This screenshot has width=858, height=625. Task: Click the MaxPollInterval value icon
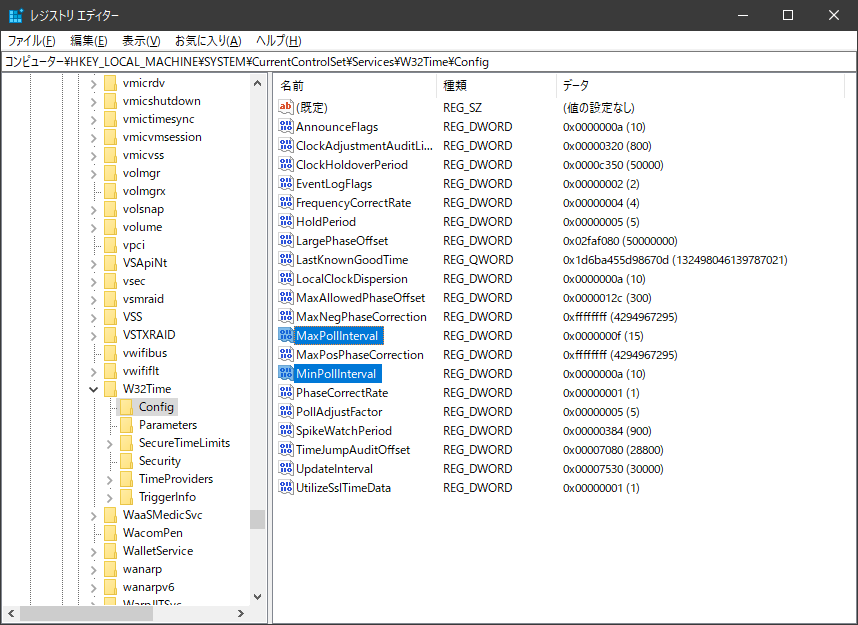tap(286, 335)
